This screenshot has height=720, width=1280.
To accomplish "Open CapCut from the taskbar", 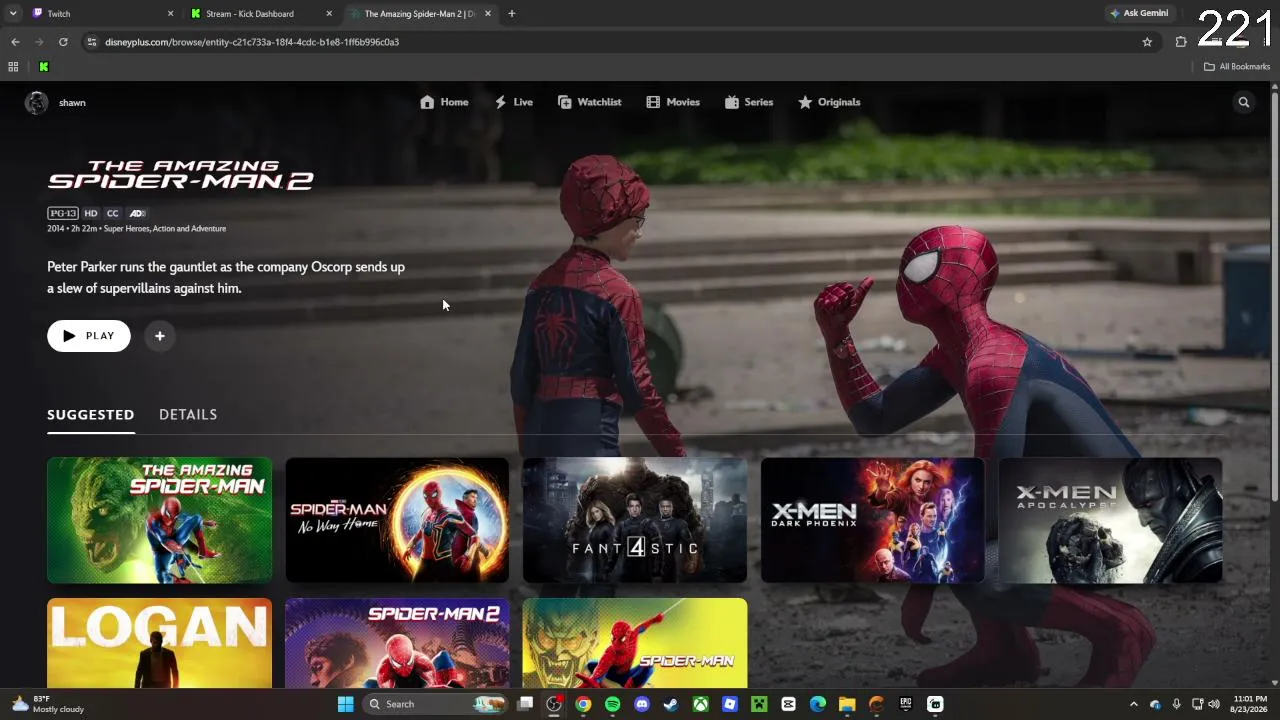I will pos(789,704).
